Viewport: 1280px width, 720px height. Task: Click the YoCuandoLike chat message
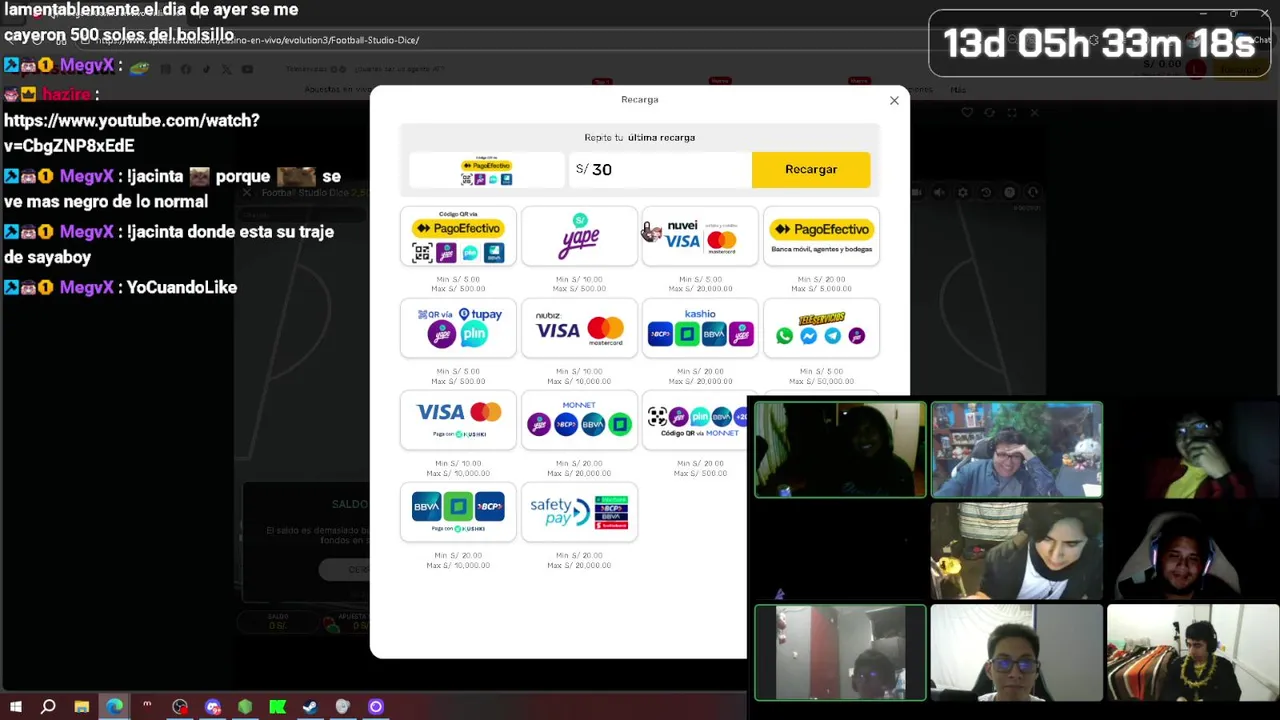coord(182,288)
